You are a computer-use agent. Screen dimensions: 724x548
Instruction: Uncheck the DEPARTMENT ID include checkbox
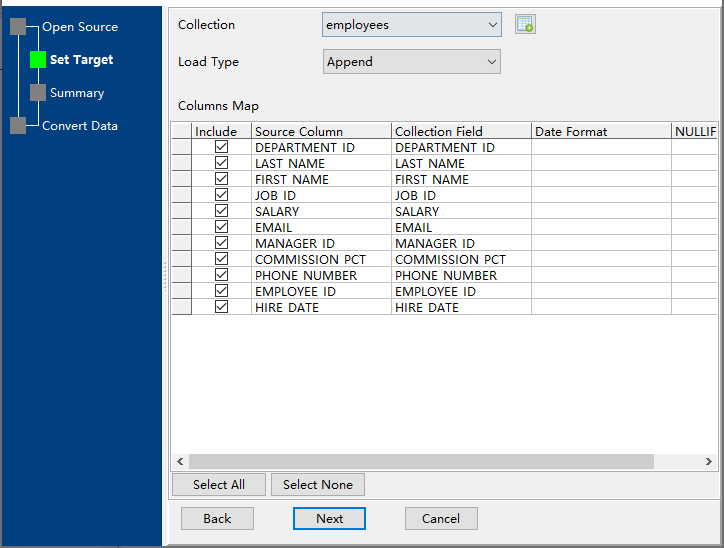click(x=221, y=147)
